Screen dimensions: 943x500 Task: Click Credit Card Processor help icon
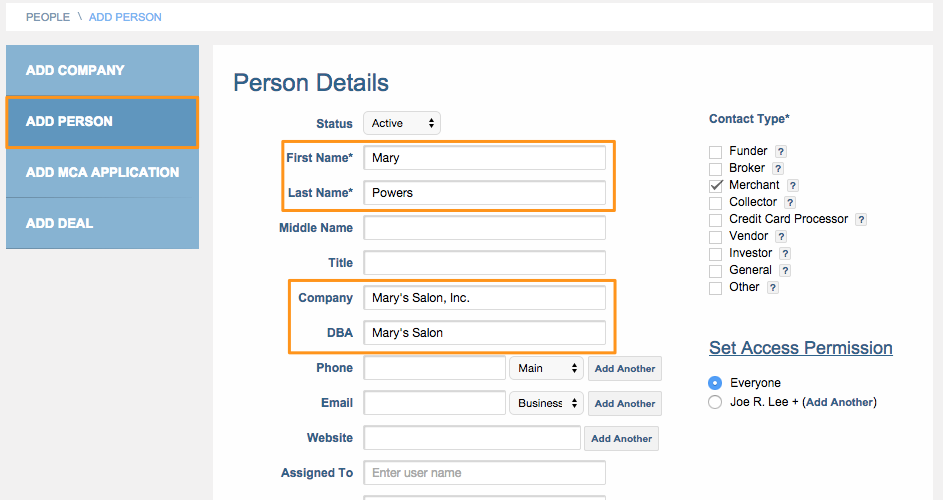coord(861,220)
